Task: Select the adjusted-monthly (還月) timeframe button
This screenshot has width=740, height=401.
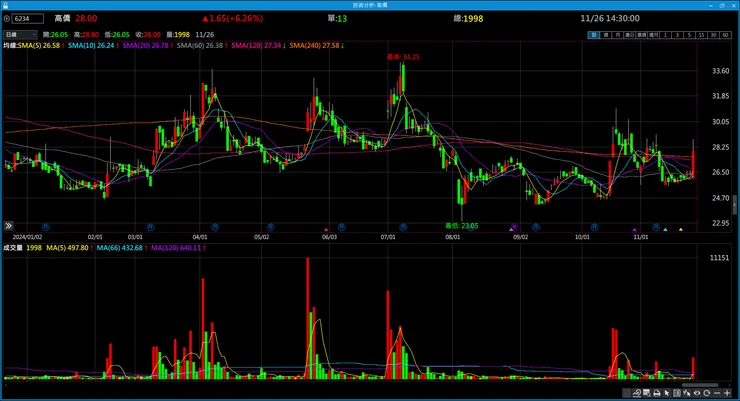Action: pyautogui.click(x=653, y=35)
